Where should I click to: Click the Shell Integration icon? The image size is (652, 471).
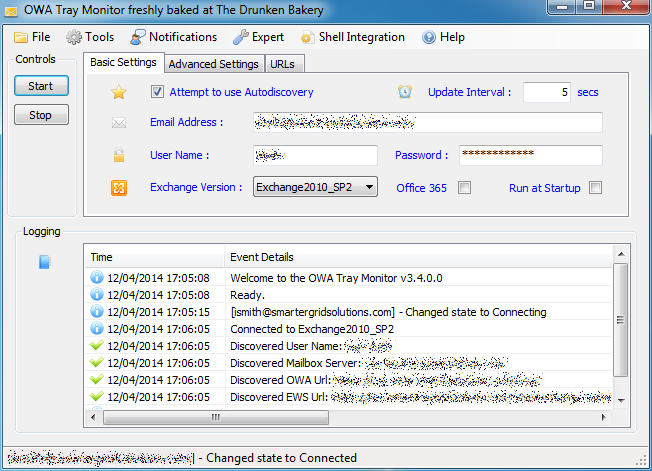(307, 37)
